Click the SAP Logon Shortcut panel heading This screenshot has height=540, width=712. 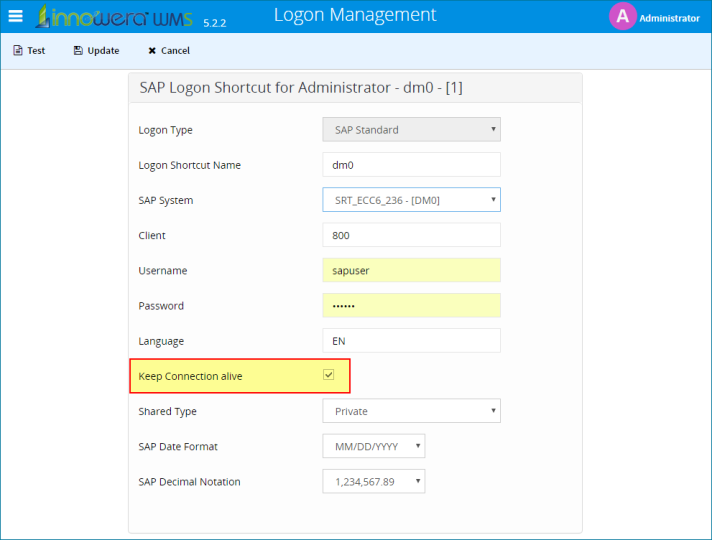tap(301, 87)
